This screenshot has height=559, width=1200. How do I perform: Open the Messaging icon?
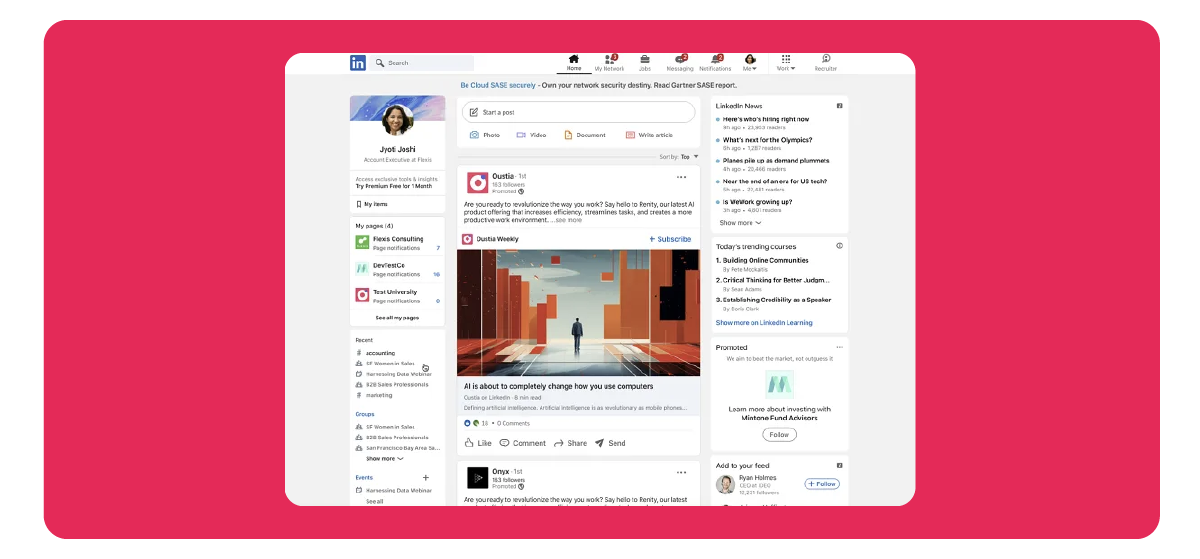pyautogui.click(x=680, y=59)
